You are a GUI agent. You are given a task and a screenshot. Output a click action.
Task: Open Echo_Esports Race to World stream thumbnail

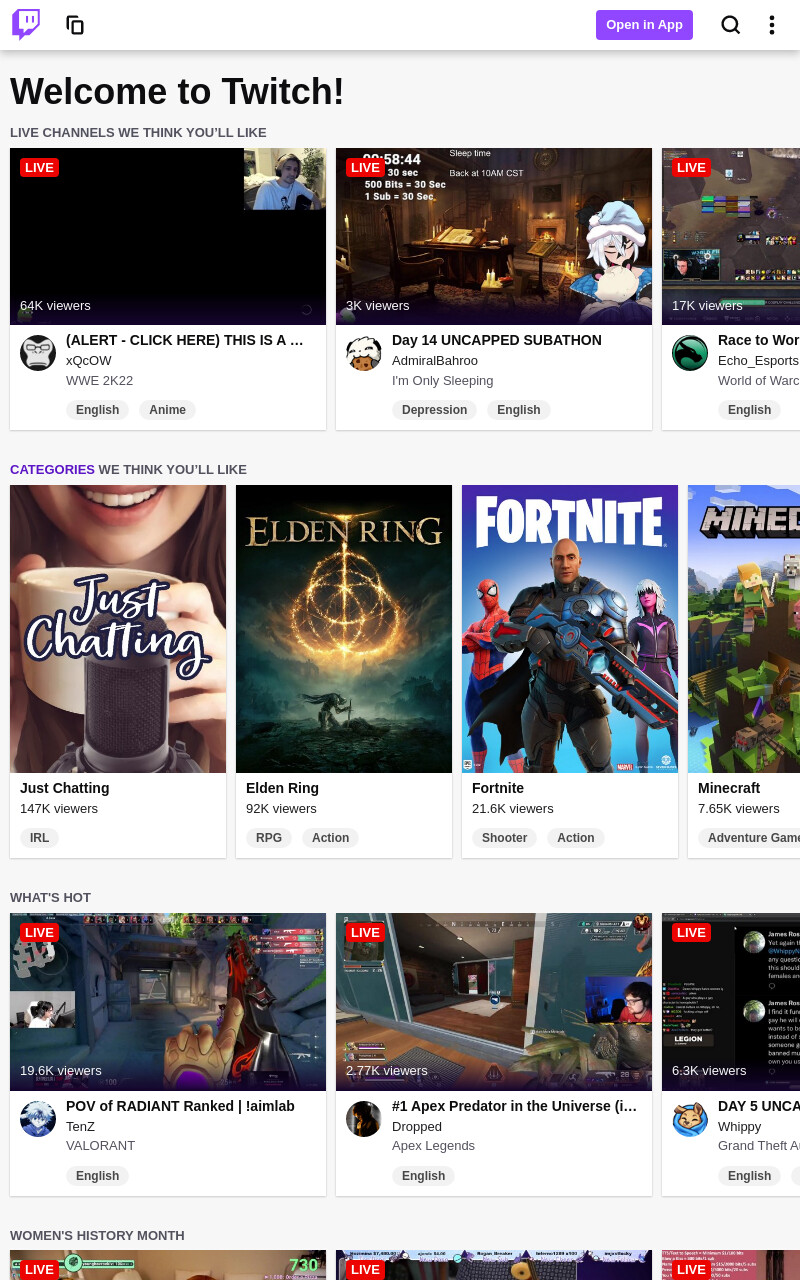pos(731,236)
